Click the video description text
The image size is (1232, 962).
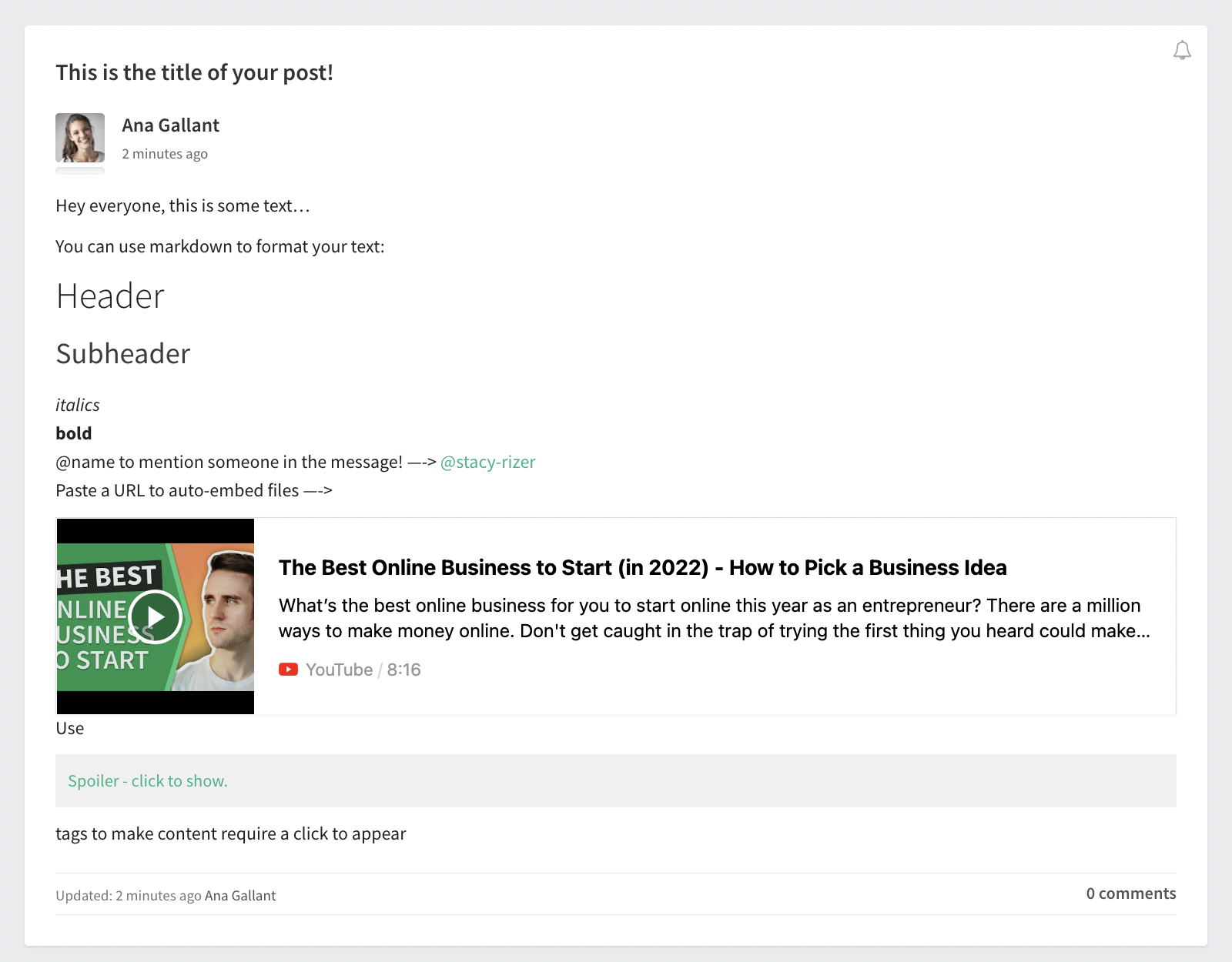click(x=714, y=618)
